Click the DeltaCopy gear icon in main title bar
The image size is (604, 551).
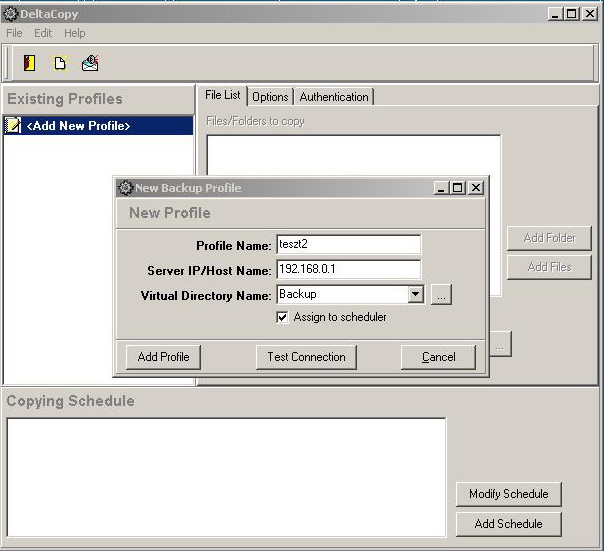[x=10, y=14]
